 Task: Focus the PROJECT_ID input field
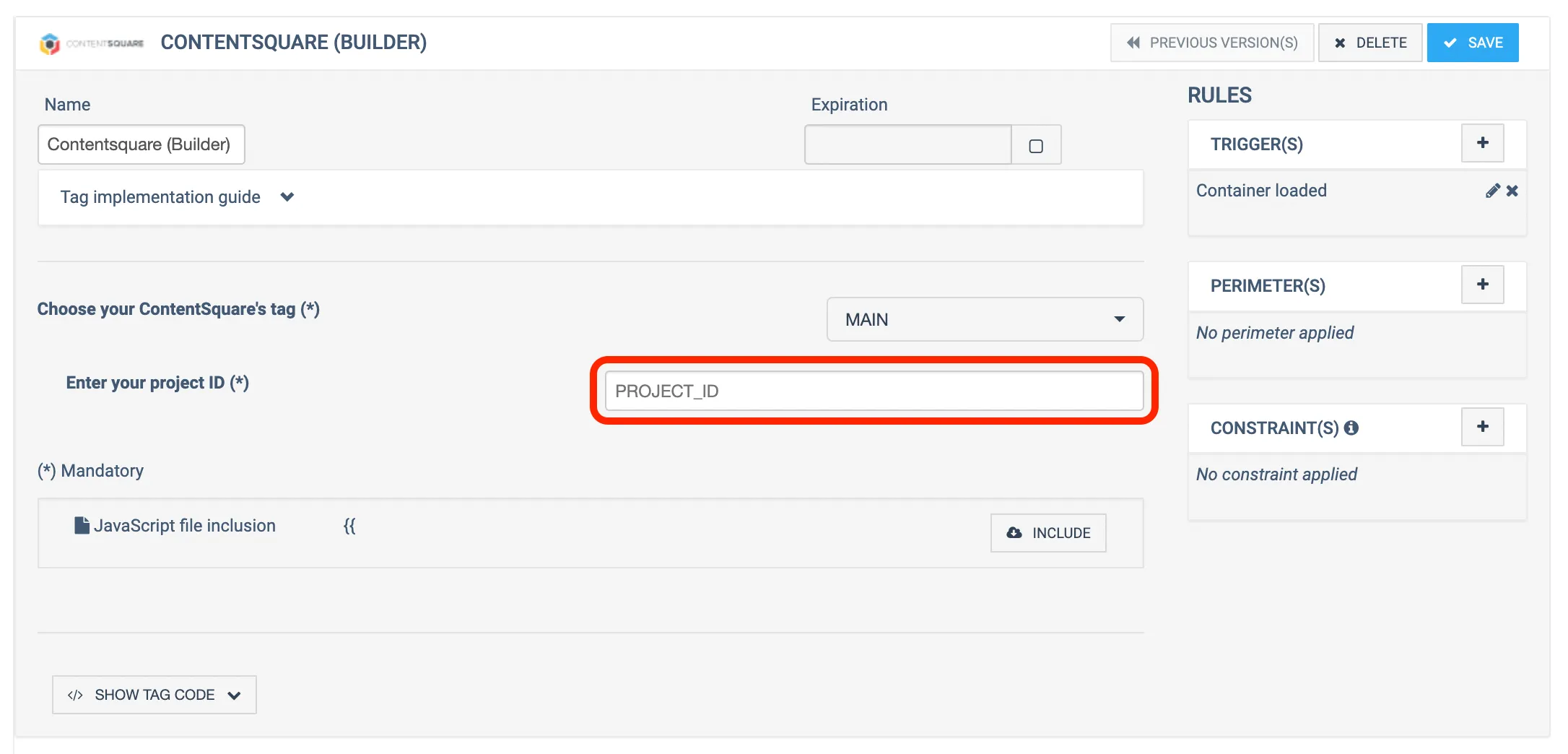(x=874, y=391)
